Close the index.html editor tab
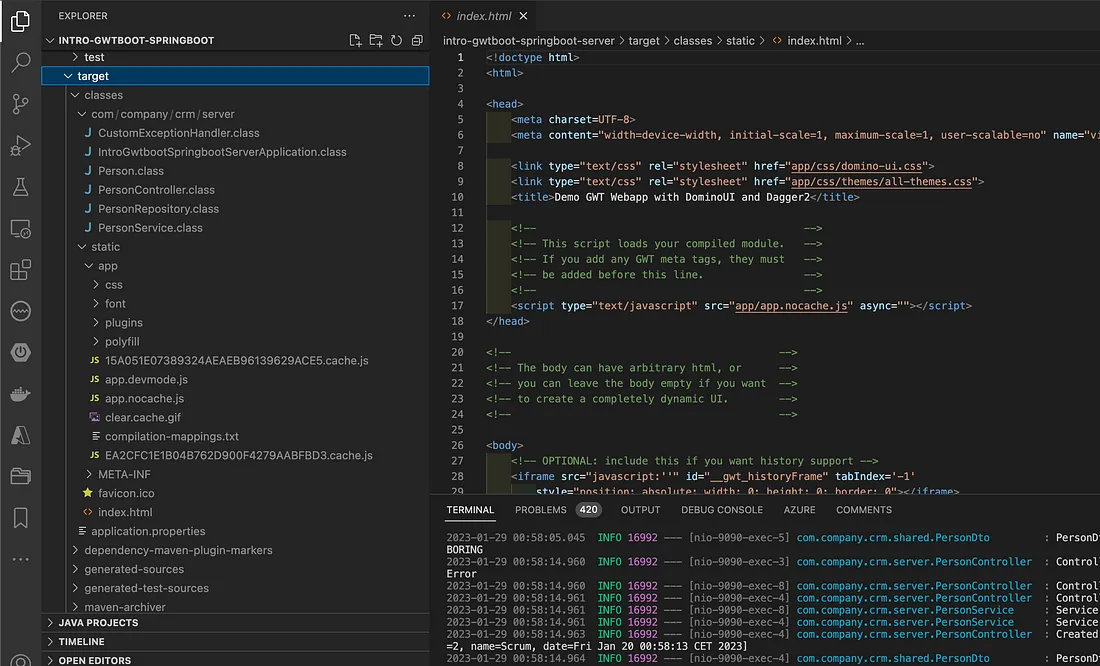The height and width of the screenshot is (666, 1100). click(x=523, y=15)
